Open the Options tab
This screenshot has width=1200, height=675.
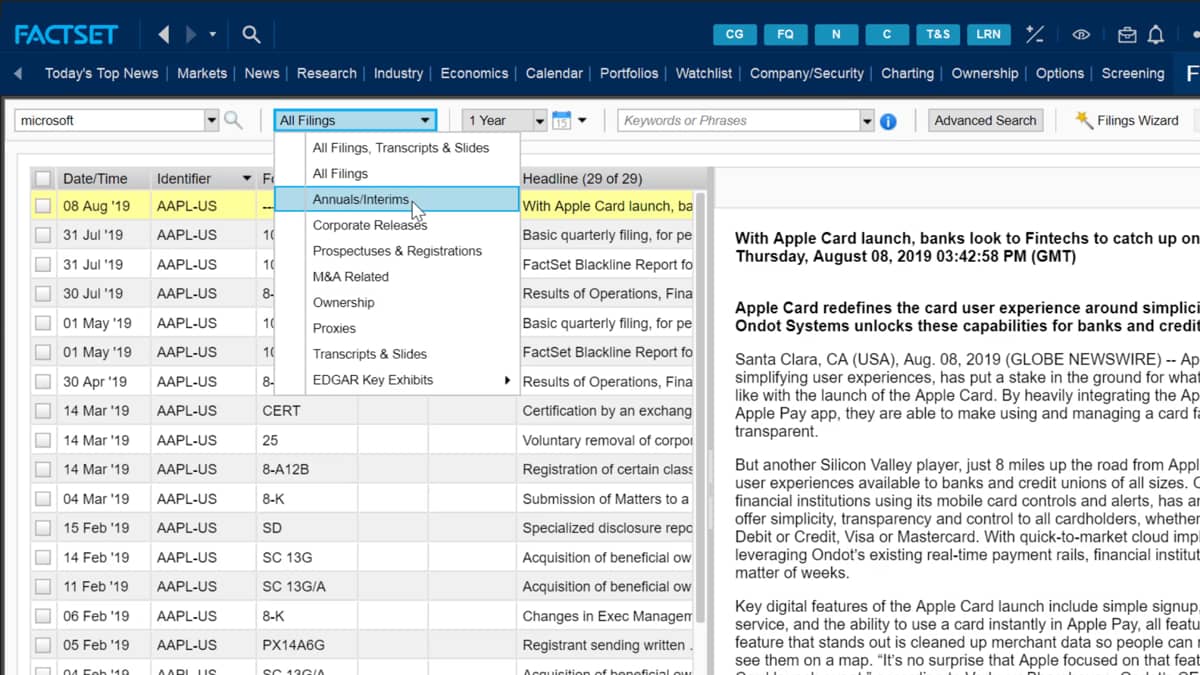(1060, 73)
